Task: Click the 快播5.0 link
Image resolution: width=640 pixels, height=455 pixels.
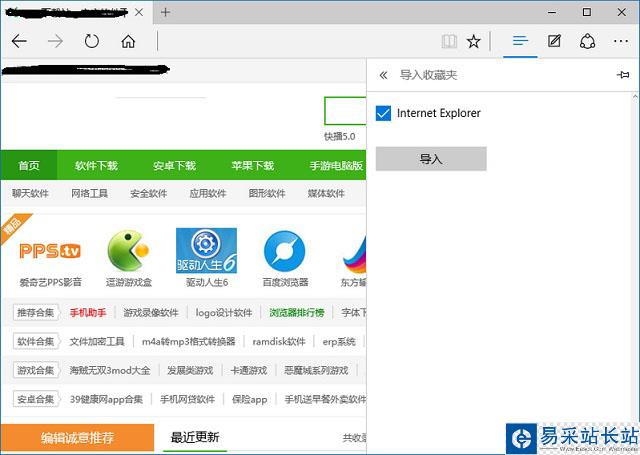Action: [x=340, y=136]
